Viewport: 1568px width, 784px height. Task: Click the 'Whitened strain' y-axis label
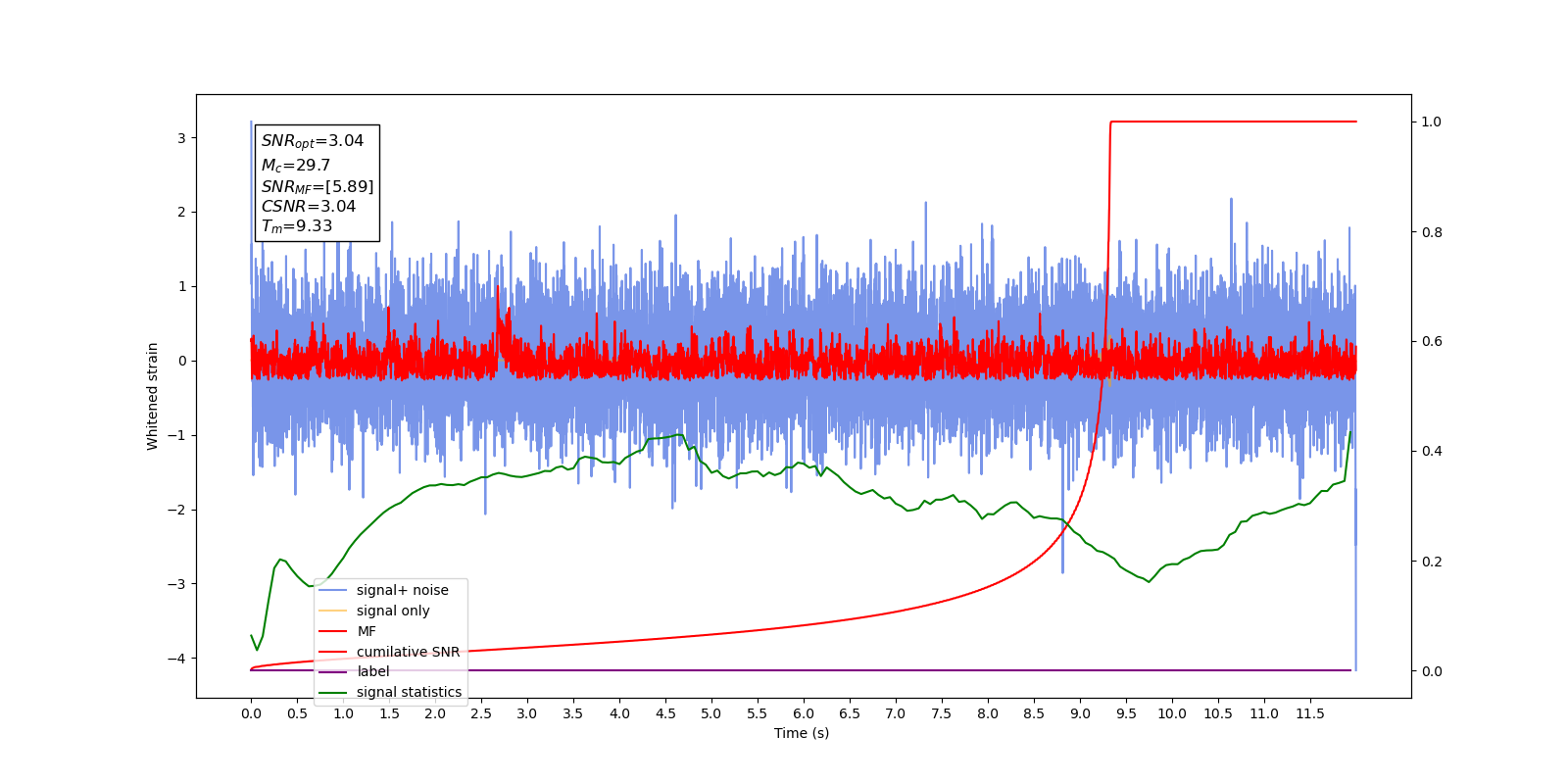pos(152,396)
